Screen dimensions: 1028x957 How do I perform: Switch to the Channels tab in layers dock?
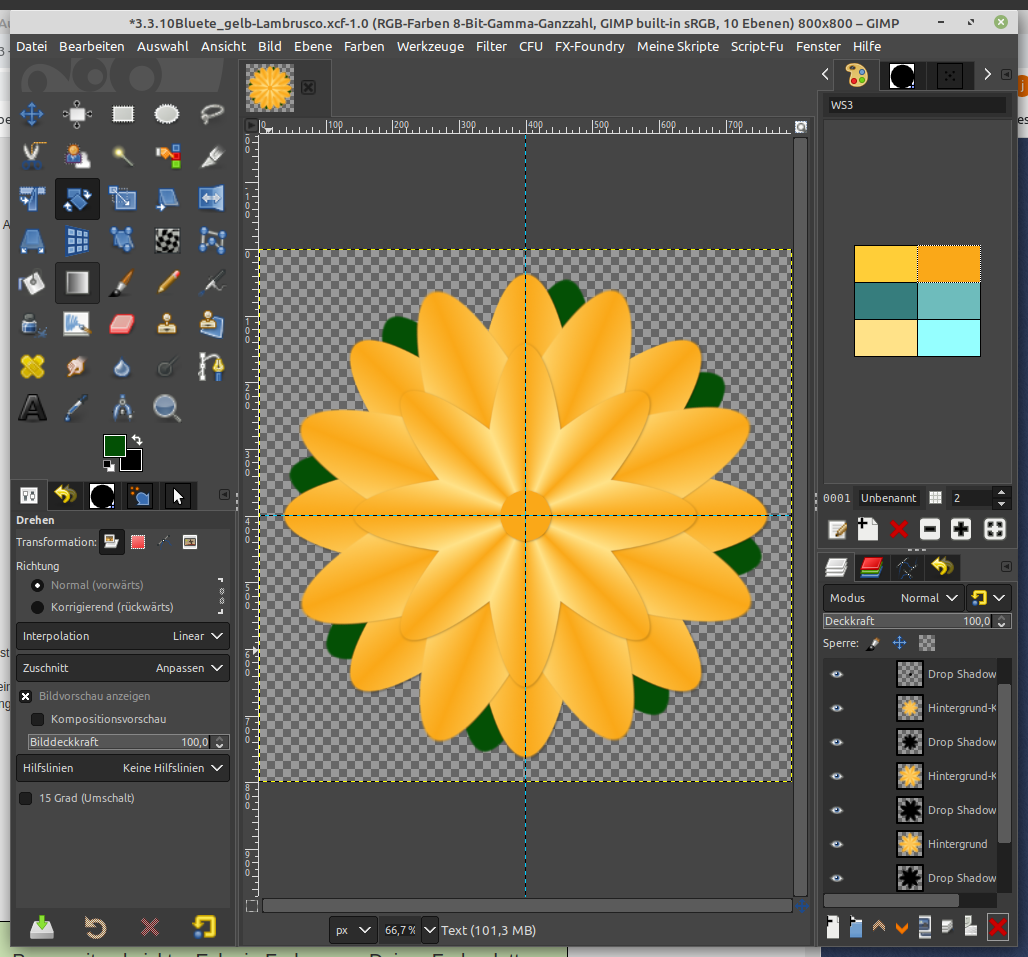[871, 569]
